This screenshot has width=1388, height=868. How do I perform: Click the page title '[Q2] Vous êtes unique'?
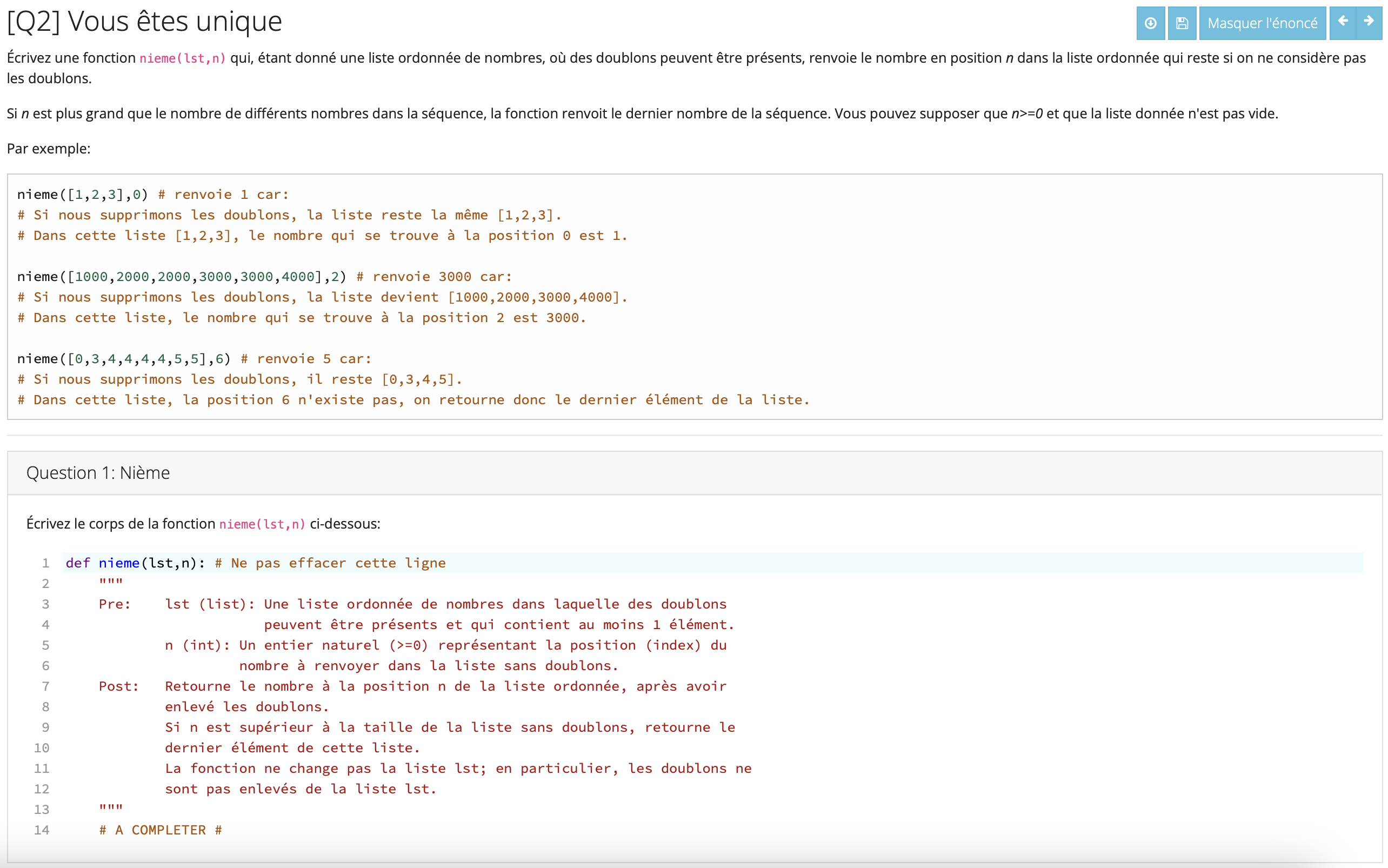[144, 22]
